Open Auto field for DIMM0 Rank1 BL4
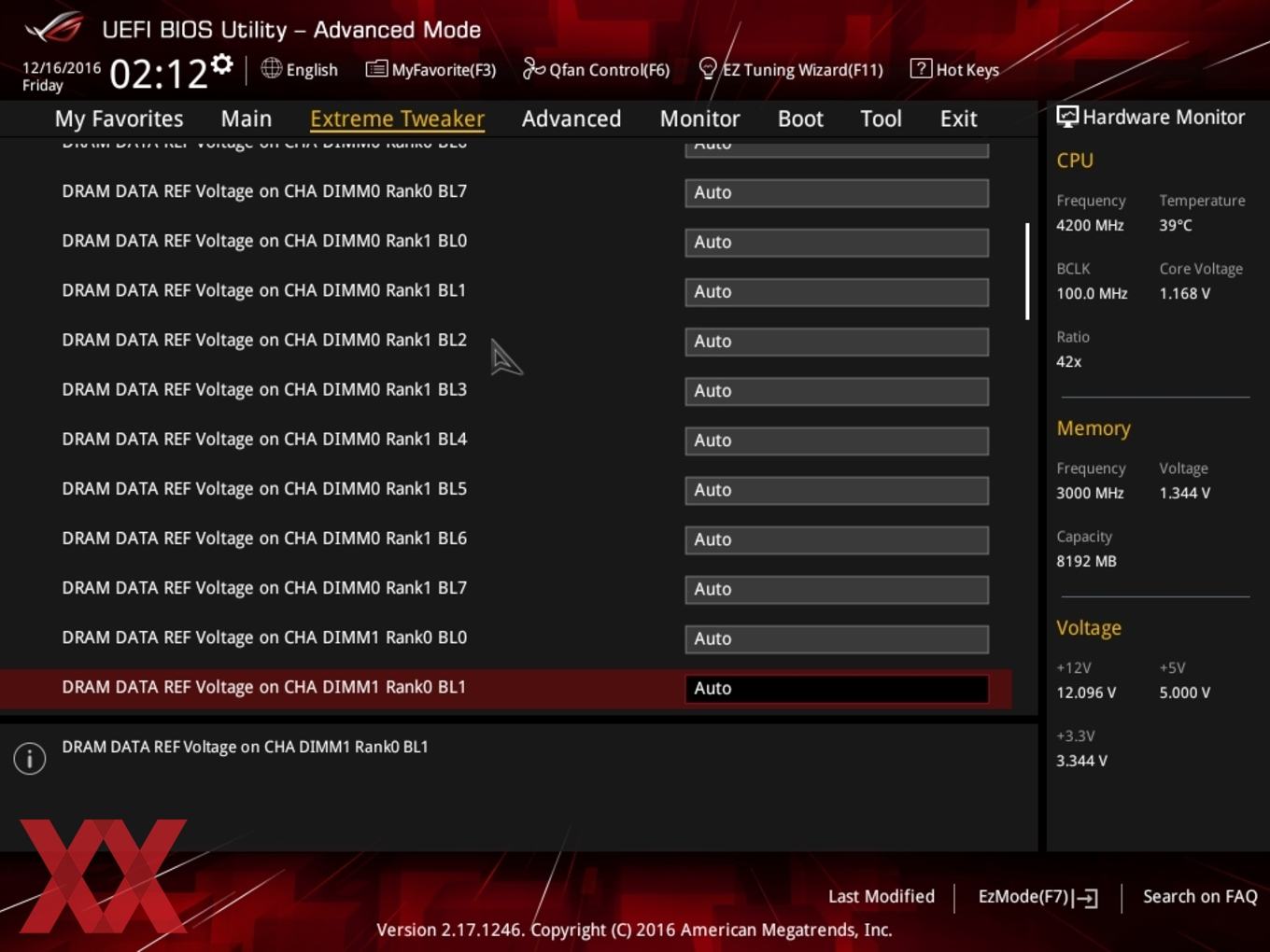 (x=837, y=440)
